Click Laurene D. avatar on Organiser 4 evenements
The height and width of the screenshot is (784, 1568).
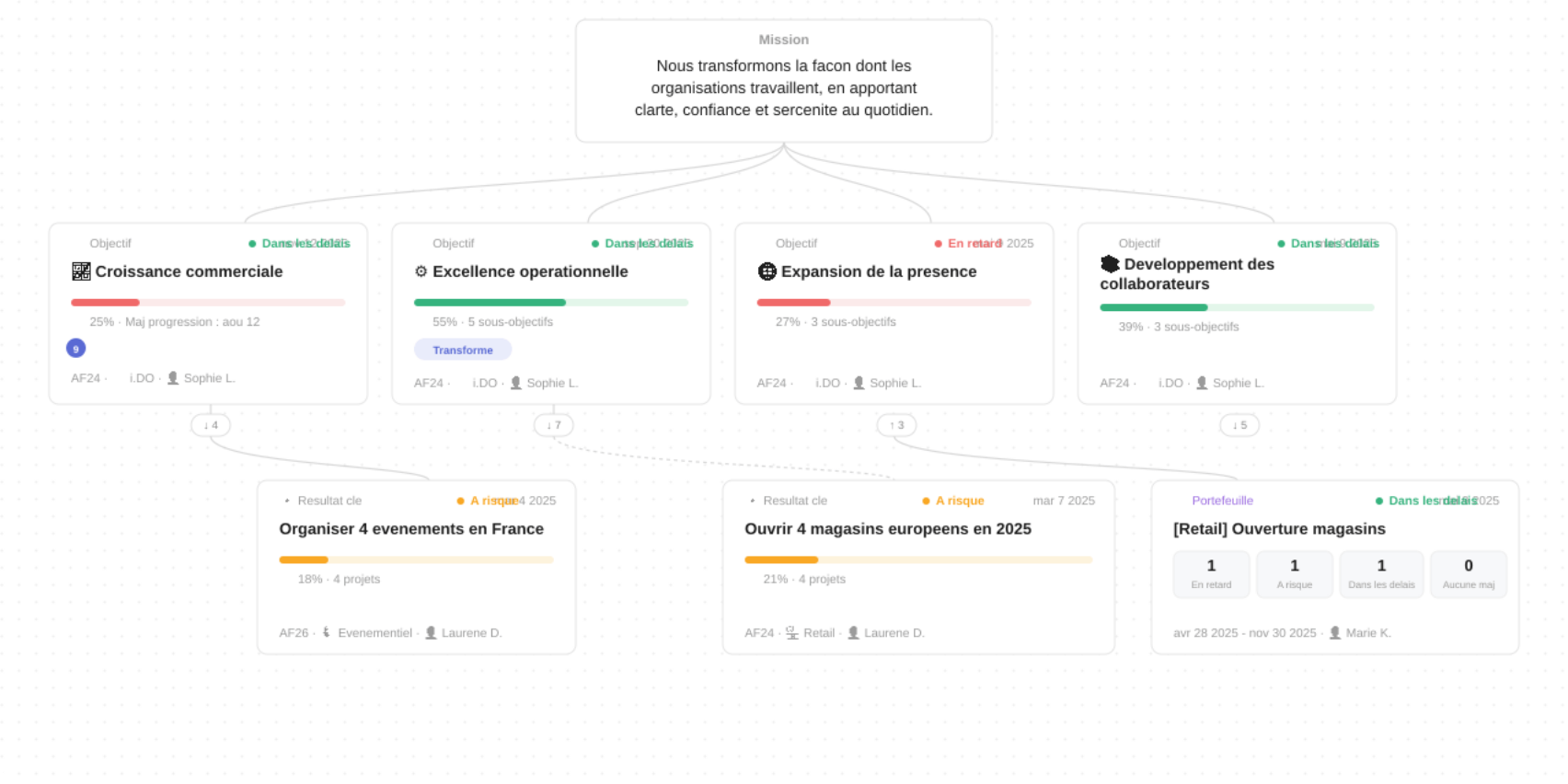pyautogui.click(x=431, y=632)
